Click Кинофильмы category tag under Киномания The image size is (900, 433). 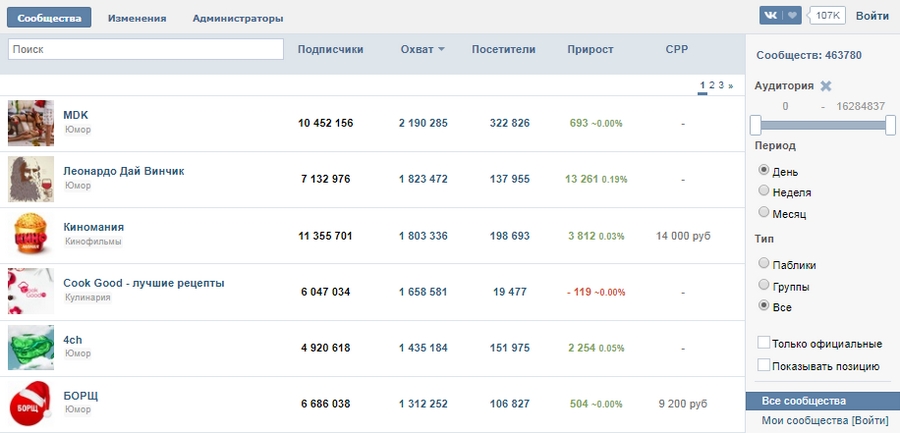[93, 242]
